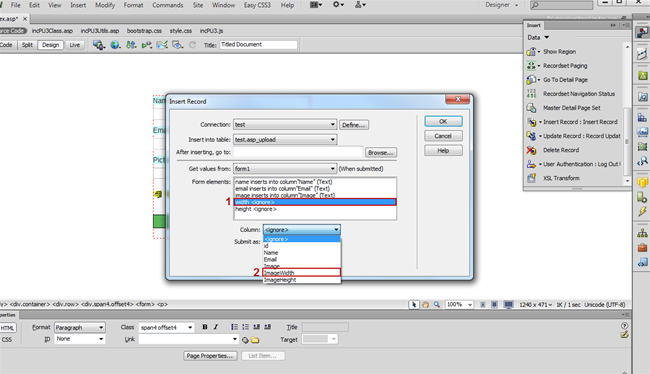The width and height of the screenshot is (650, 374).
Task: Open the Layout workspace icon in menu bar
Action: [316, 5]
